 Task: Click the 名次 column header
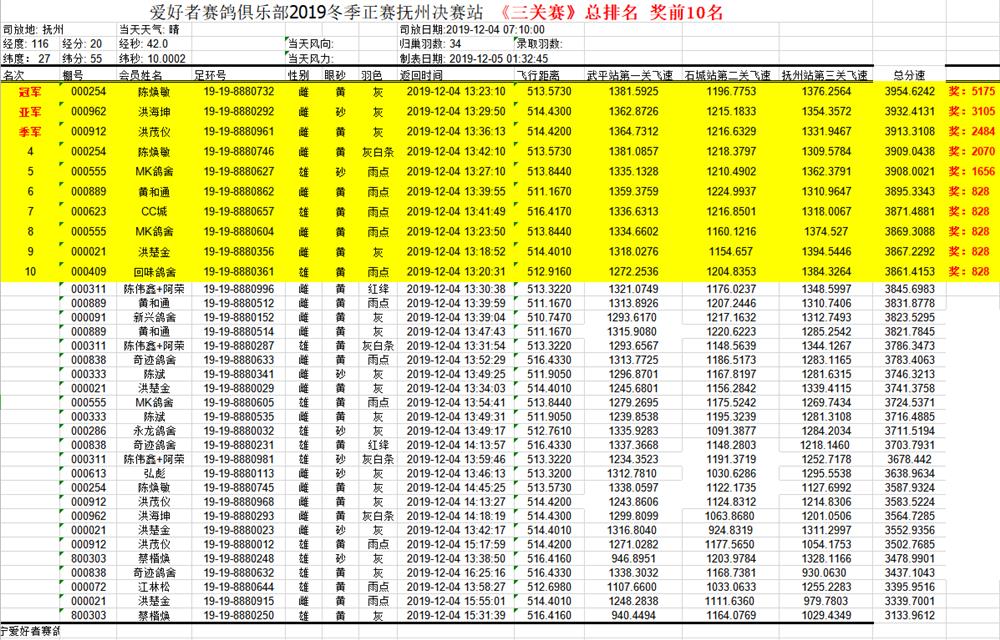pos(13,75)
